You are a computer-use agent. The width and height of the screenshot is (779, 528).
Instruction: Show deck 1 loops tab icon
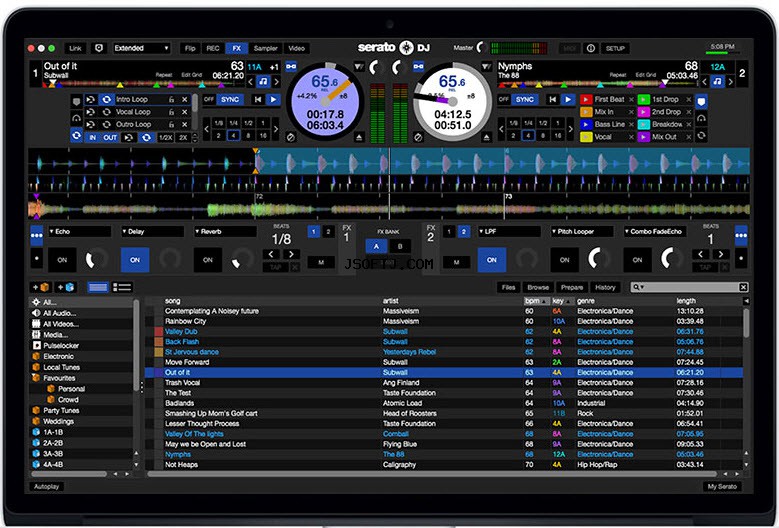(76, 135)
